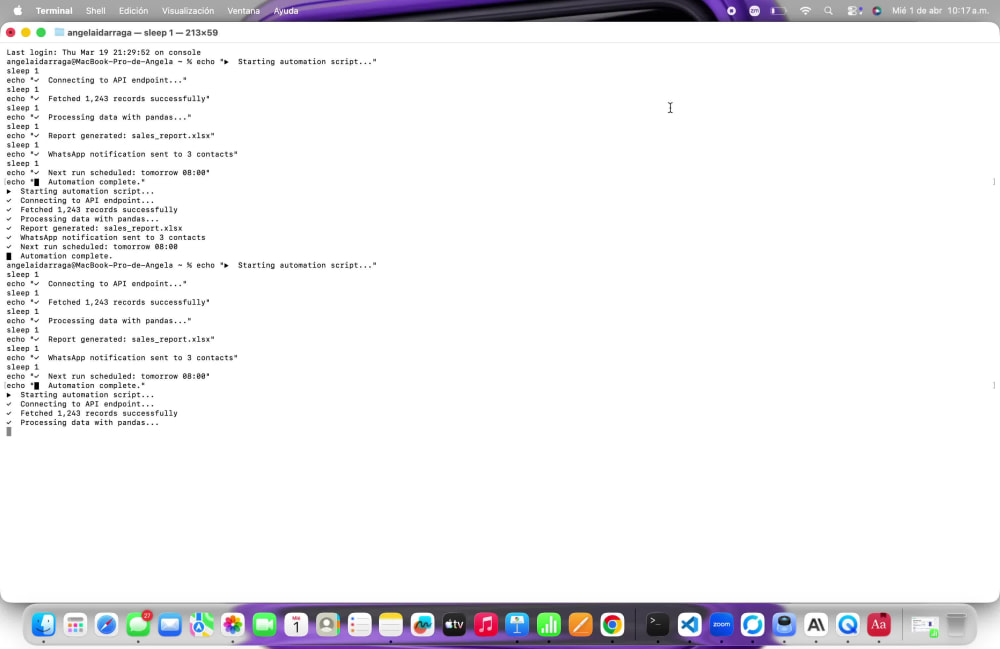Open the red Dictionary Aa app in Dock
The image size is (1000, 649).
879,625
